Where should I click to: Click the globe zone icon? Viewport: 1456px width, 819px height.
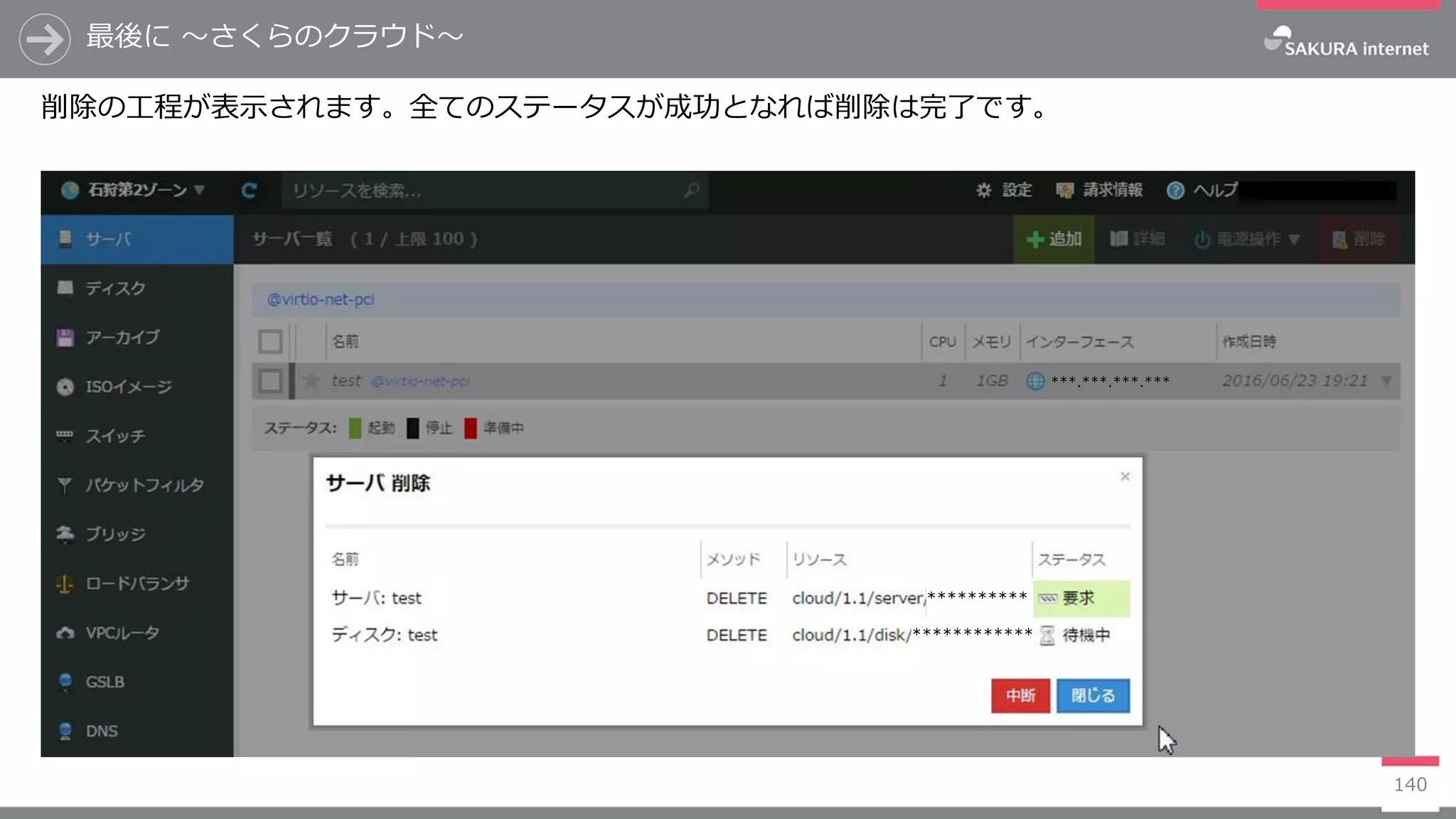70,190
